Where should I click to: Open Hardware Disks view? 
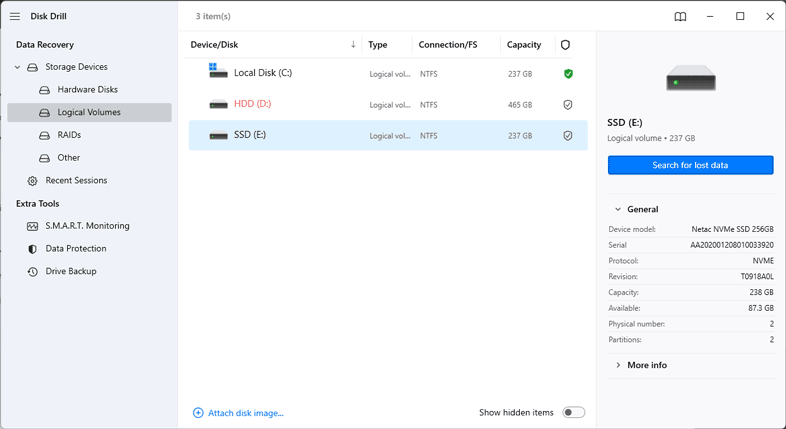click(87, 90)
